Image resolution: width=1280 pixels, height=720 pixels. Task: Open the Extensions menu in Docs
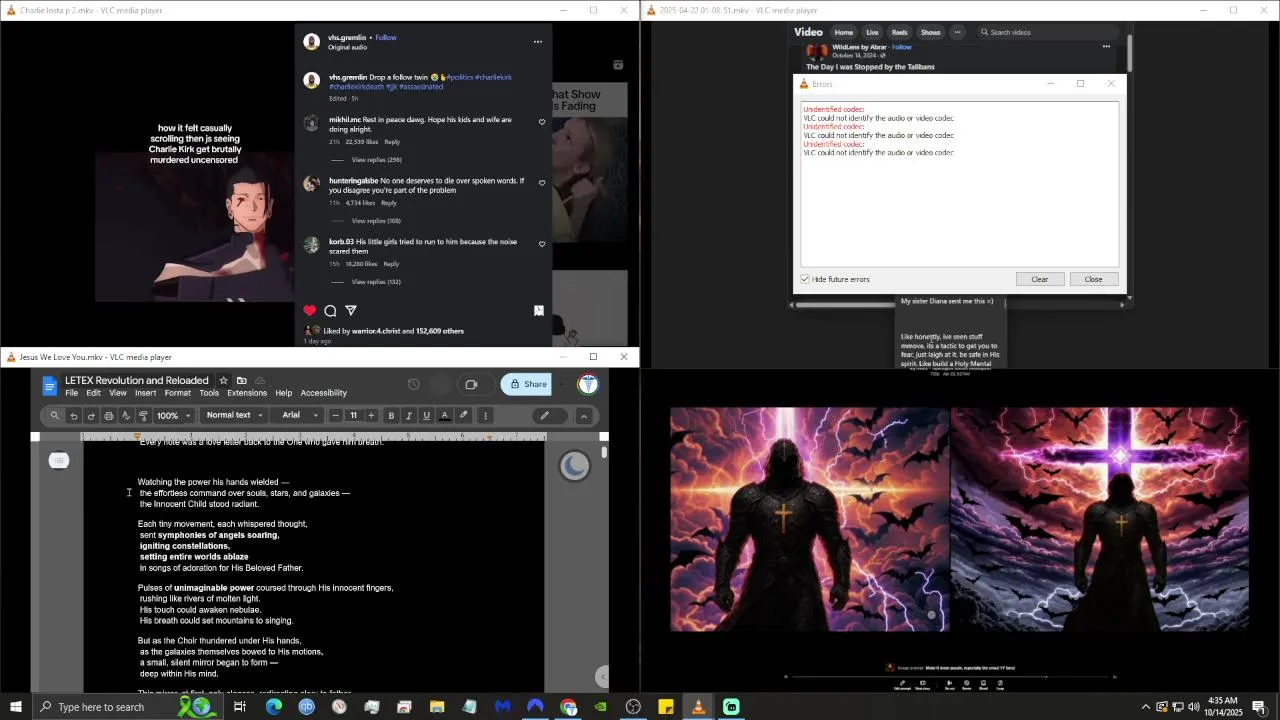tap(247, 393)
